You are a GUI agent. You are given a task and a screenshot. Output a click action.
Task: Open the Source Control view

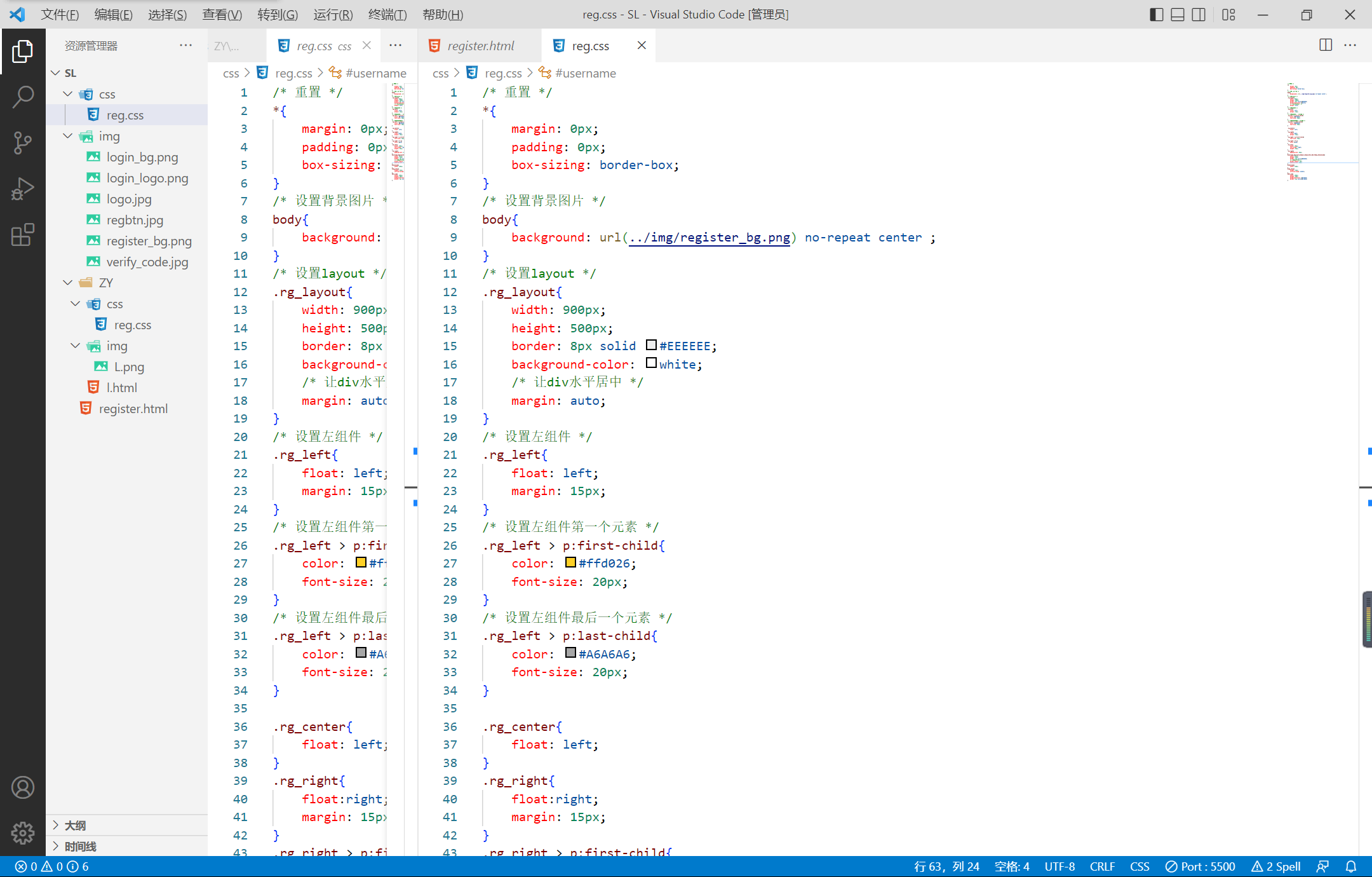pyautogui.click(x=23, y=142)
